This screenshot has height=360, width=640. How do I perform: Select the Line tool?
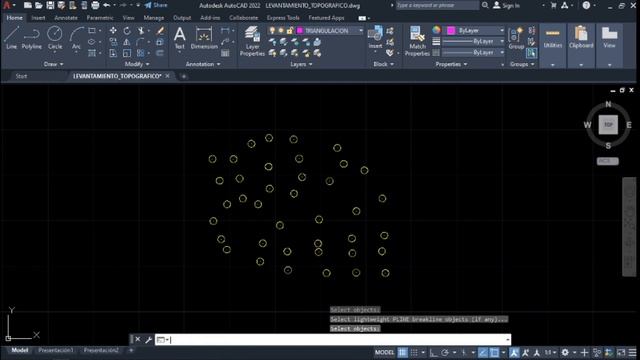[11, 38]
